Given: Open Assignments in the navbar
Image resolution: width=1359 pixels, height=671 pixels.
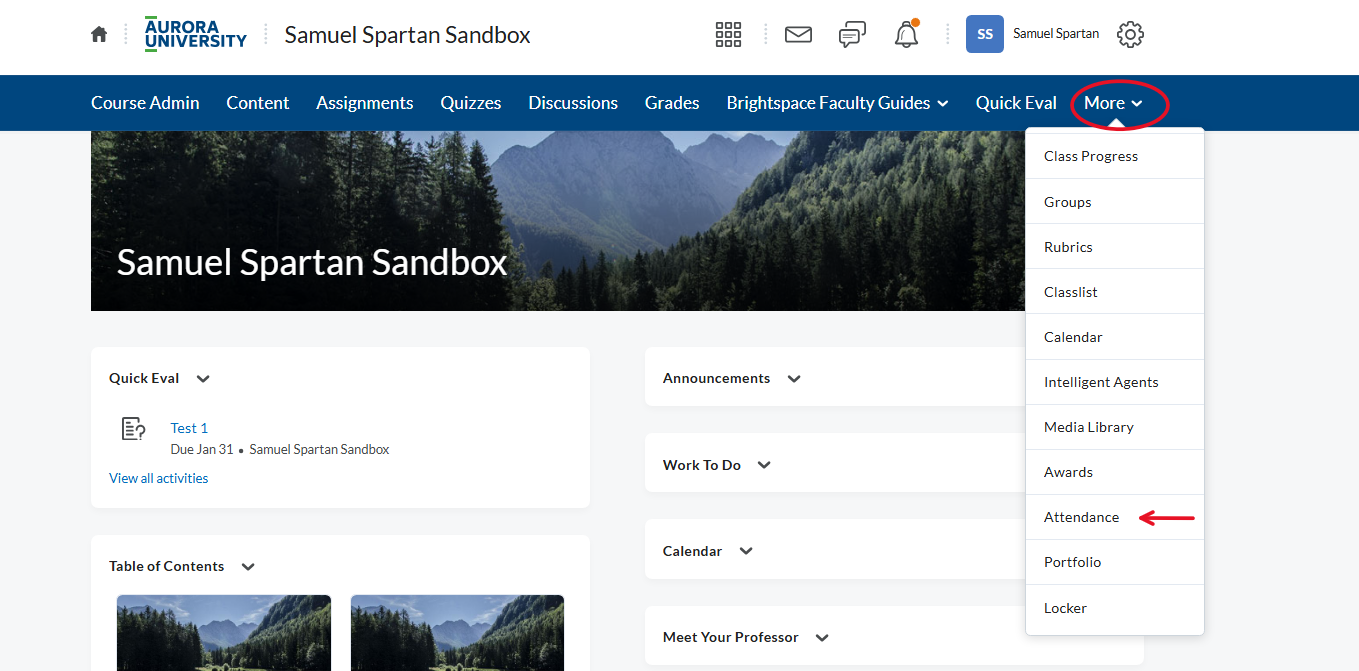Looking at the screenshot, I should tap(365, 103).
